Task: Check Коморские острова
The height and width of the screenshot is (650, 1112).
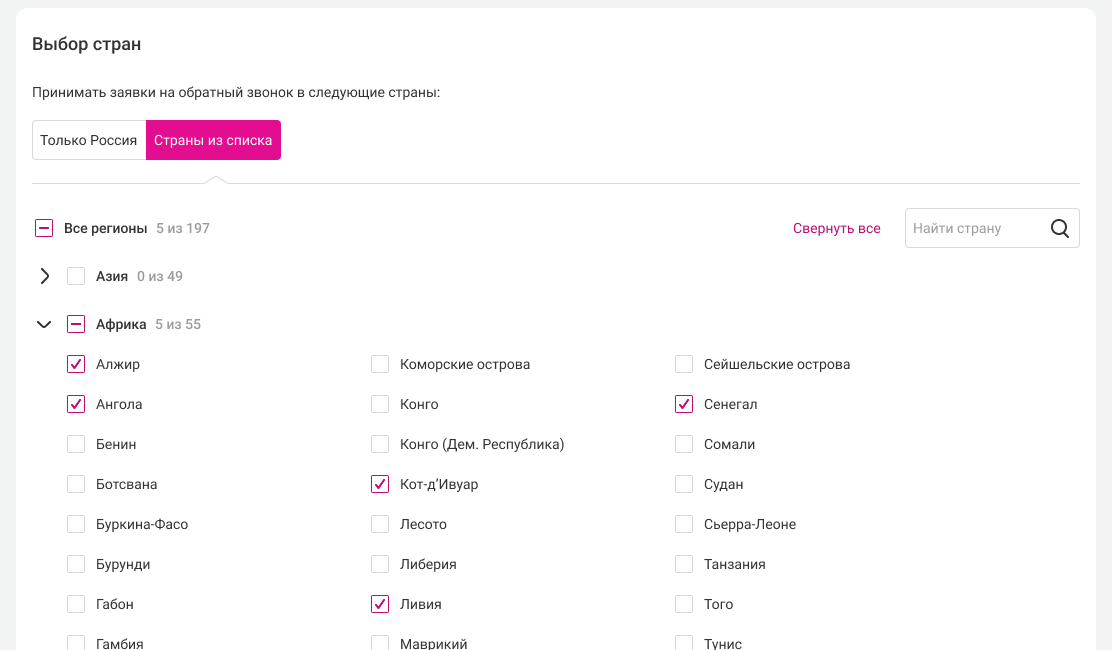Action: 380,364
